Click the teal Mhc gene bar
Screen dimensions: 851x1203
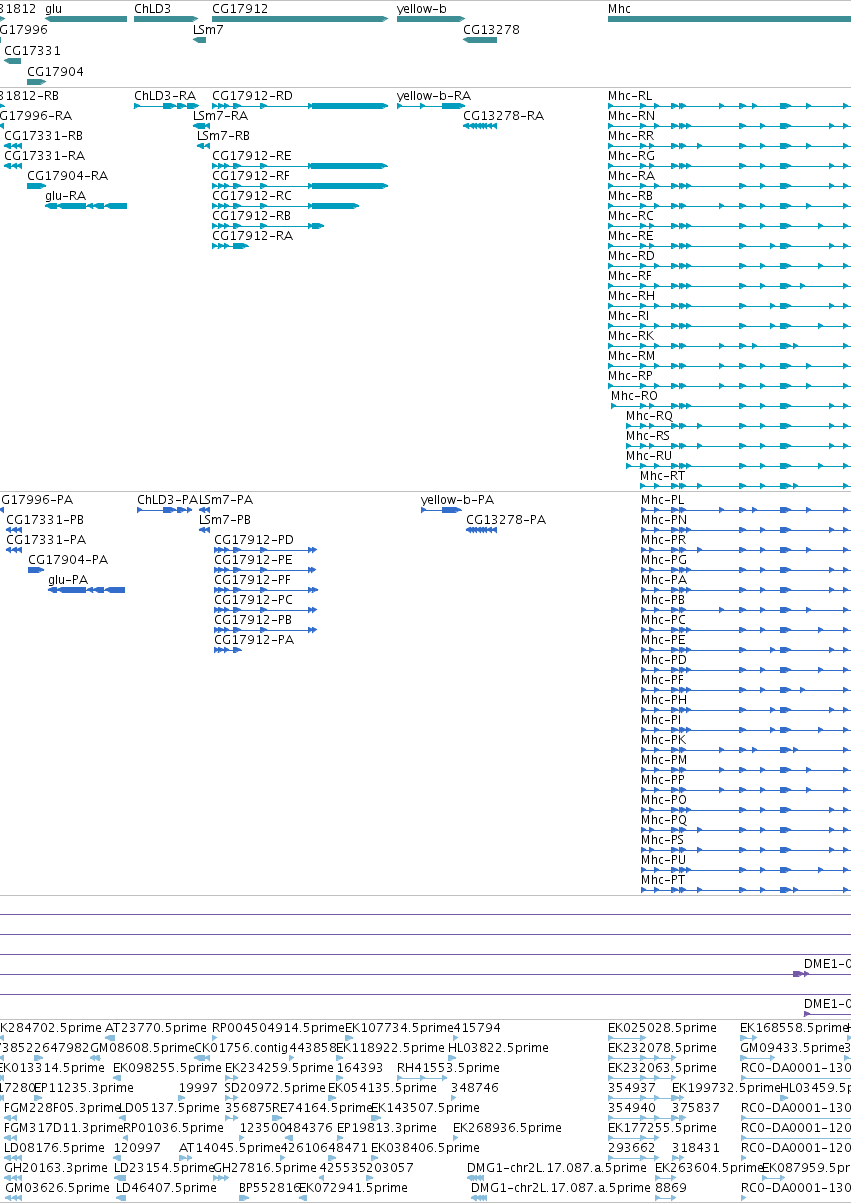tap(729, 19)
